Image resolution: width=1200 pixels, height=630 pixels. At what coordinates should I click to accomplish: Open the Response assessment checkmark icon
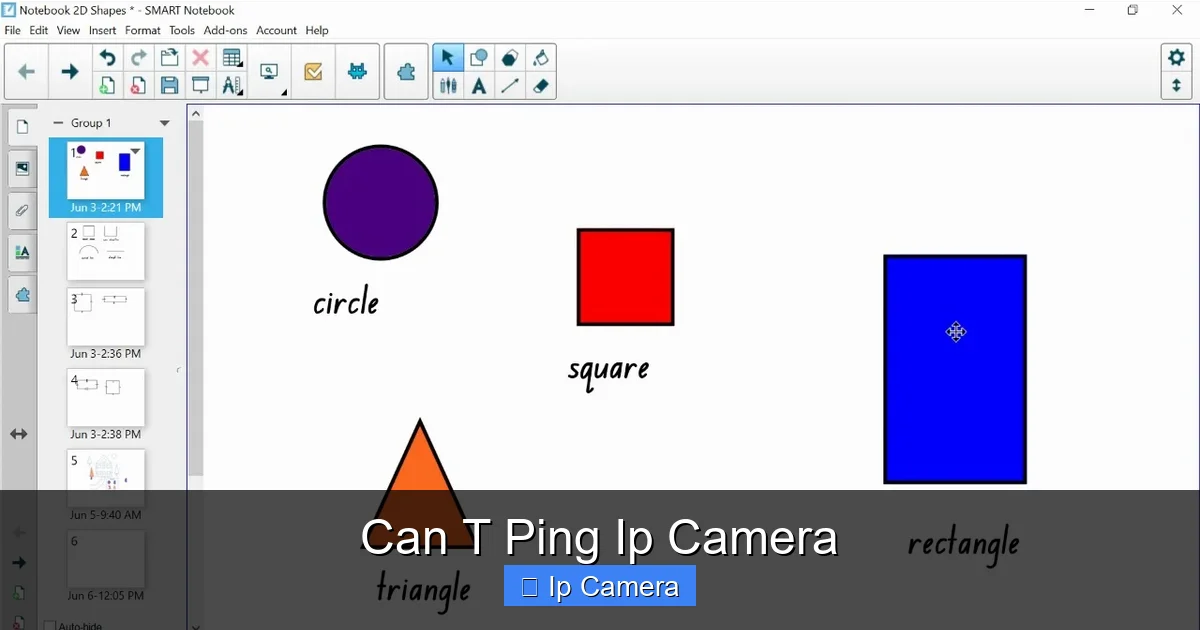click(313, 72)
